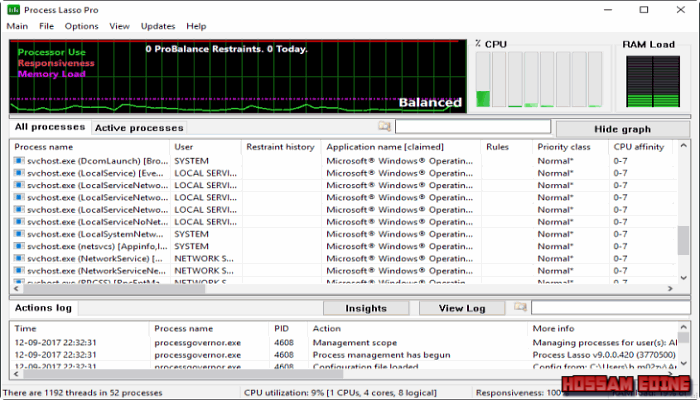Viewport: 700px width, 400px height.
Task: Click the actions log search field
Action: [611, 307]
